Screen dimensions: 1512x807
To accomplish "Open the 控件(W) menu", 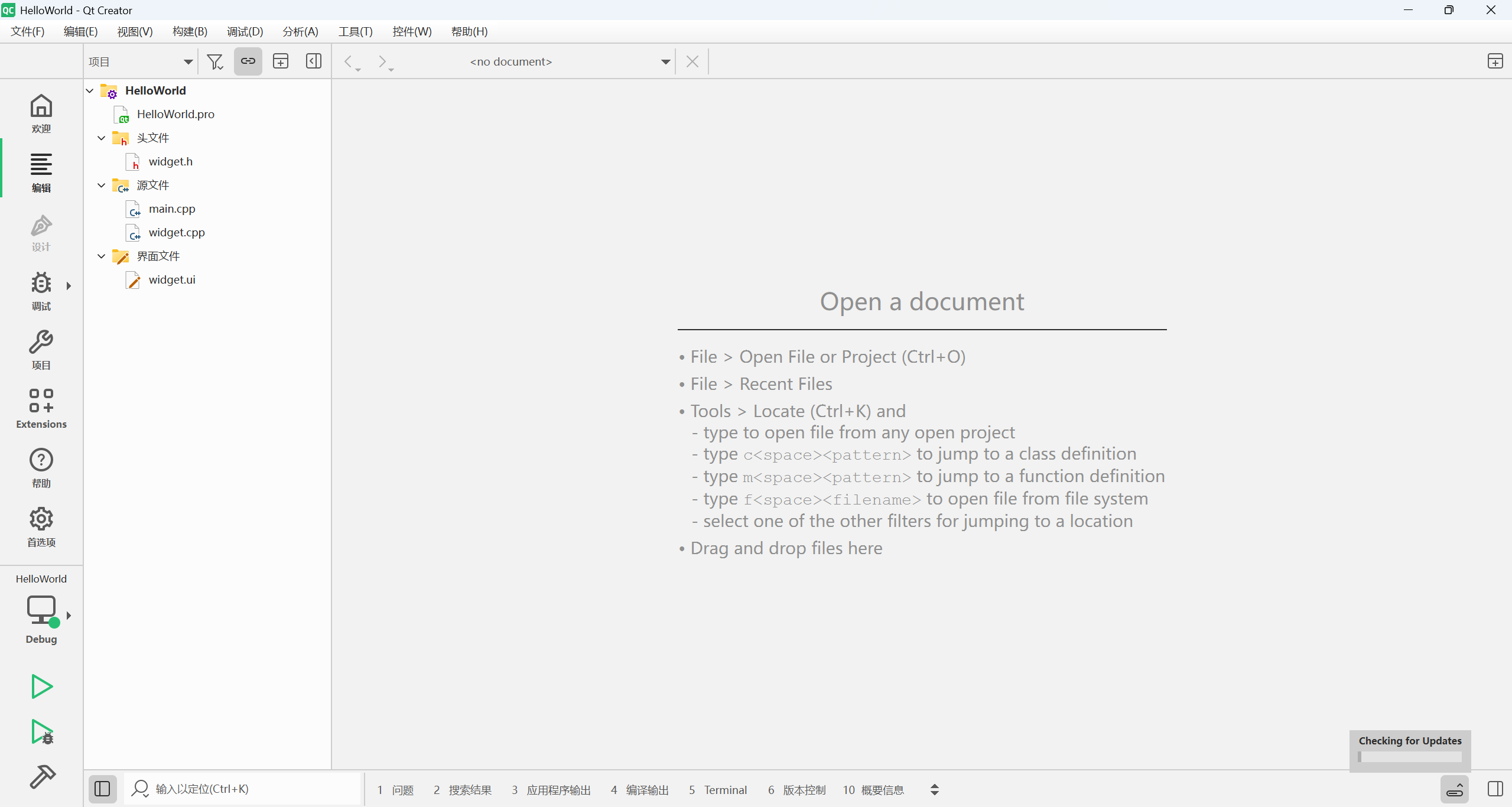I will point(412,31).
